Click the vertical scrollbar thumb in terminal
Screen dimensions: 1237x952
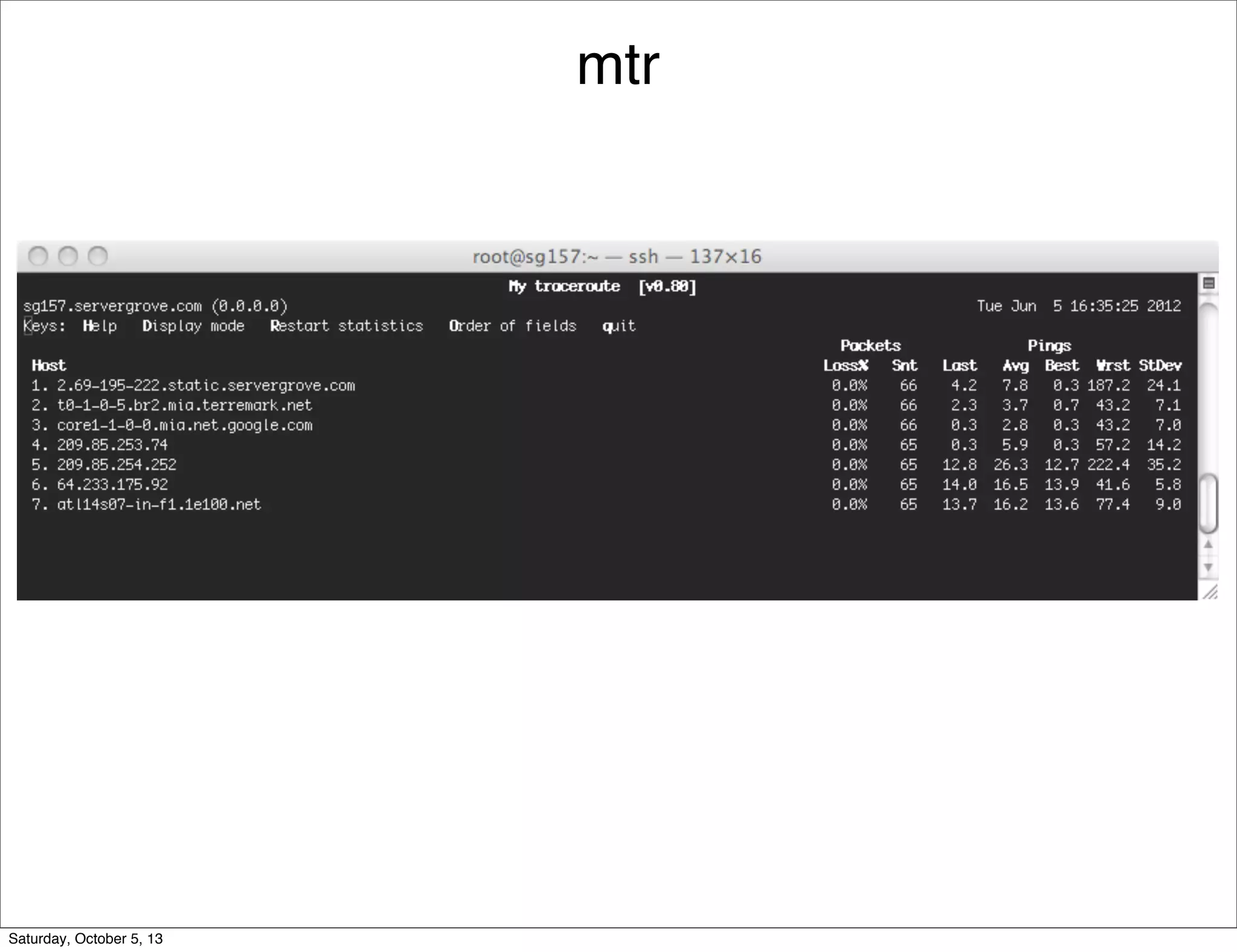coord(1208,504)
